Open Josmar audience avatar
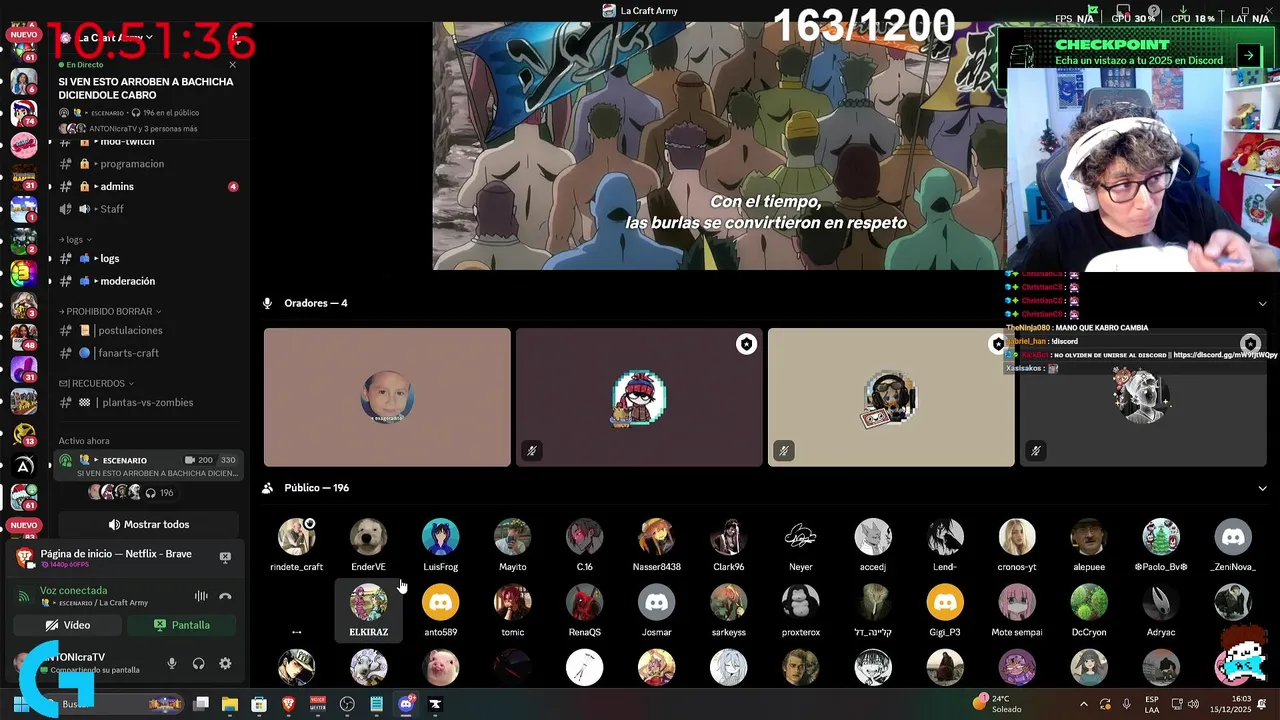This screenshot has height=720, width=1280. (x=656, y=603)
